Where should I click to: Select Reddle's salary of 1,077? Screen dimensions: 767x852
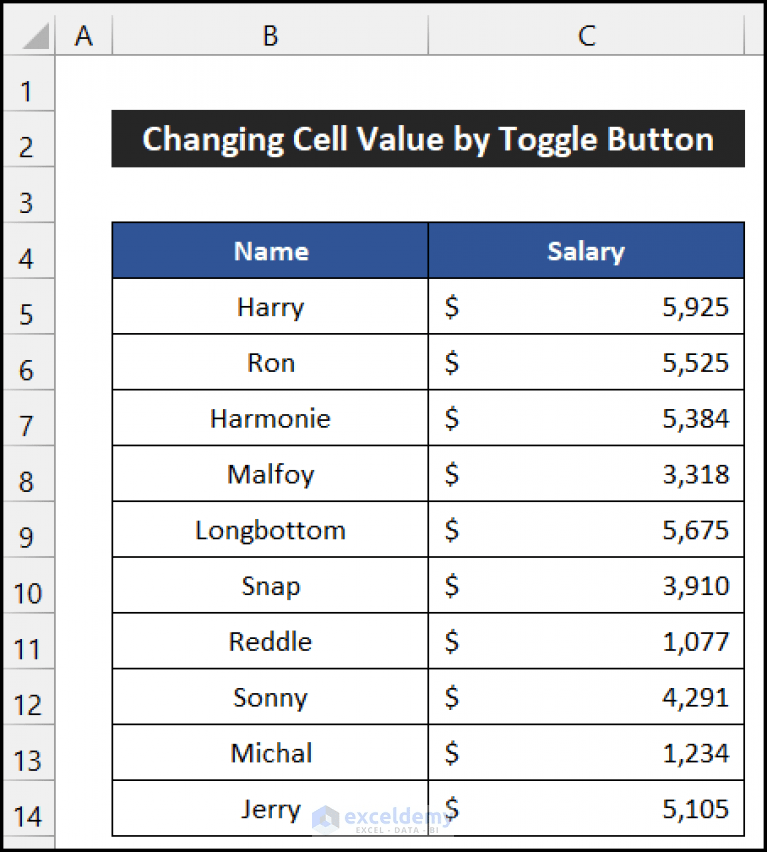(x=585, y=641)
